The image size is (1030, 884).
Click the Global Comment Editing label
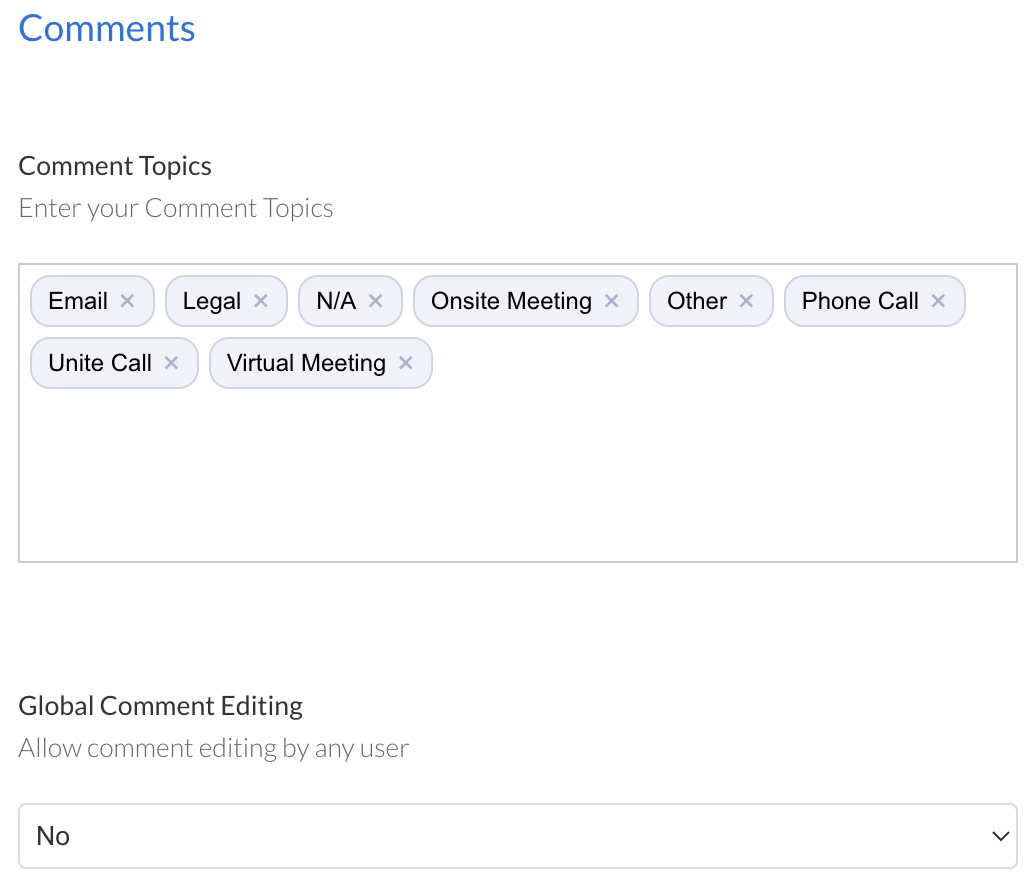(160, 705)
